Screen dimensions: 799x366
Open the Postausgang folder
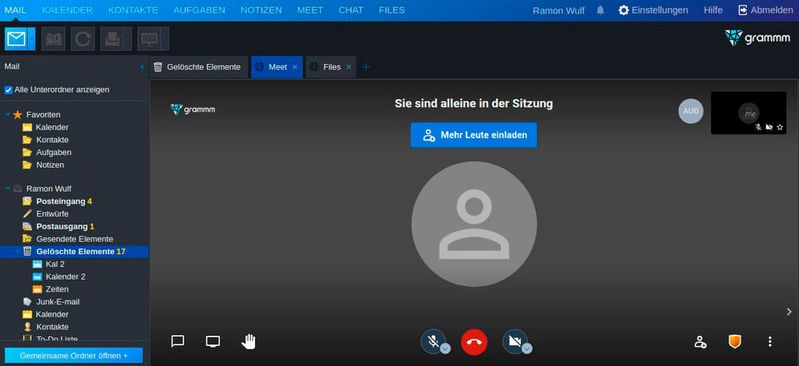(x=61, y=226)
